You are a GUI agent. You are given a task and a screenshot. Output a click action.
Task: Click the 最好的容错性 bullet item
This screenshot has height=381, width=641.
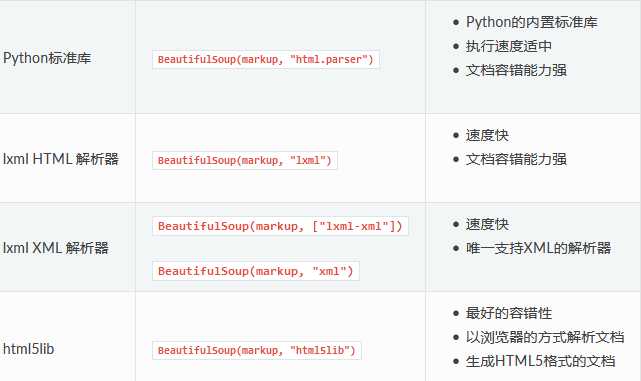[509, 313]
